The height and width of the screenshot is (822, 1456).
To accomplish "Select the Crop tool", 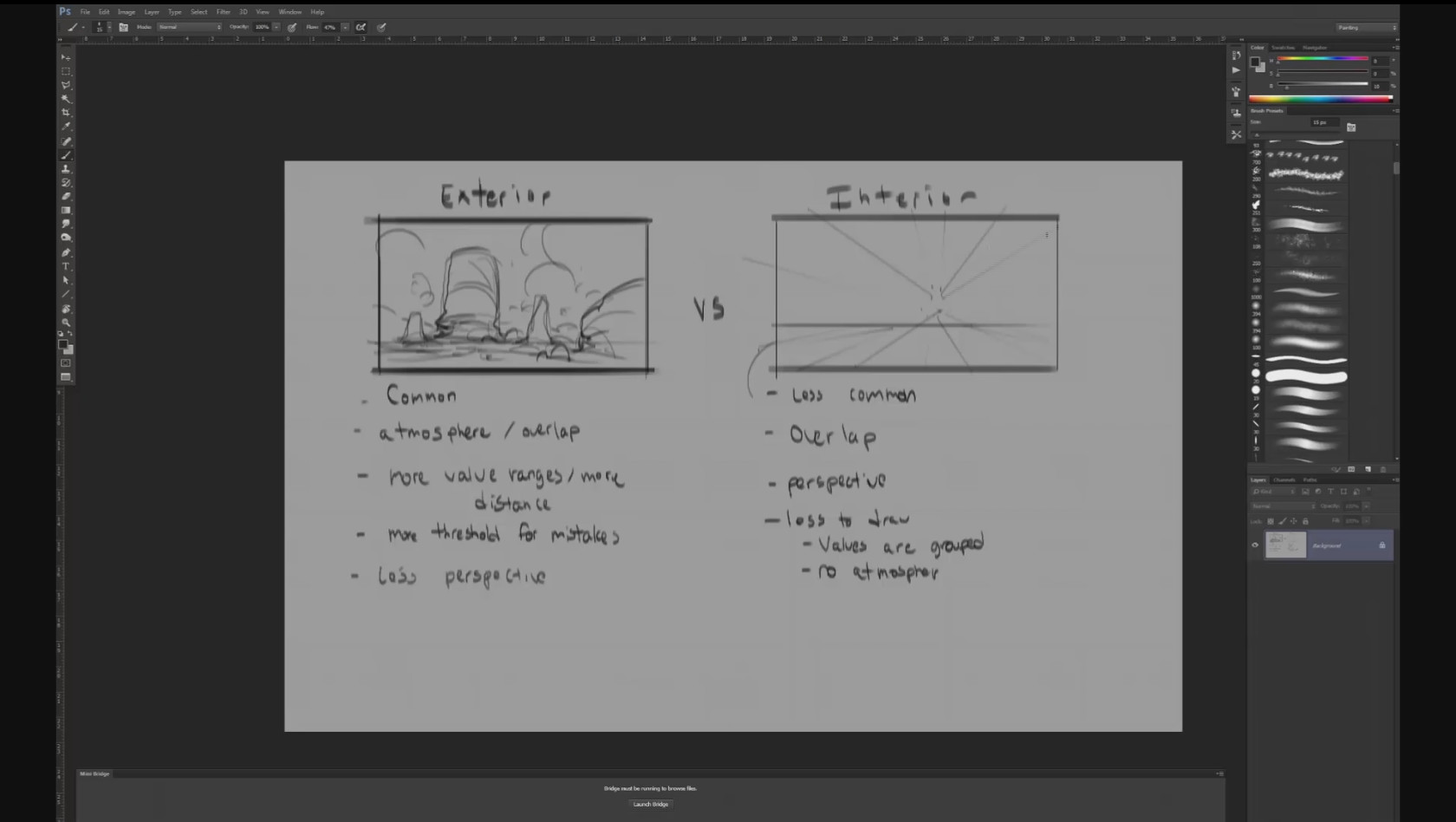I will pyautogui.click(x=66, y=113).
